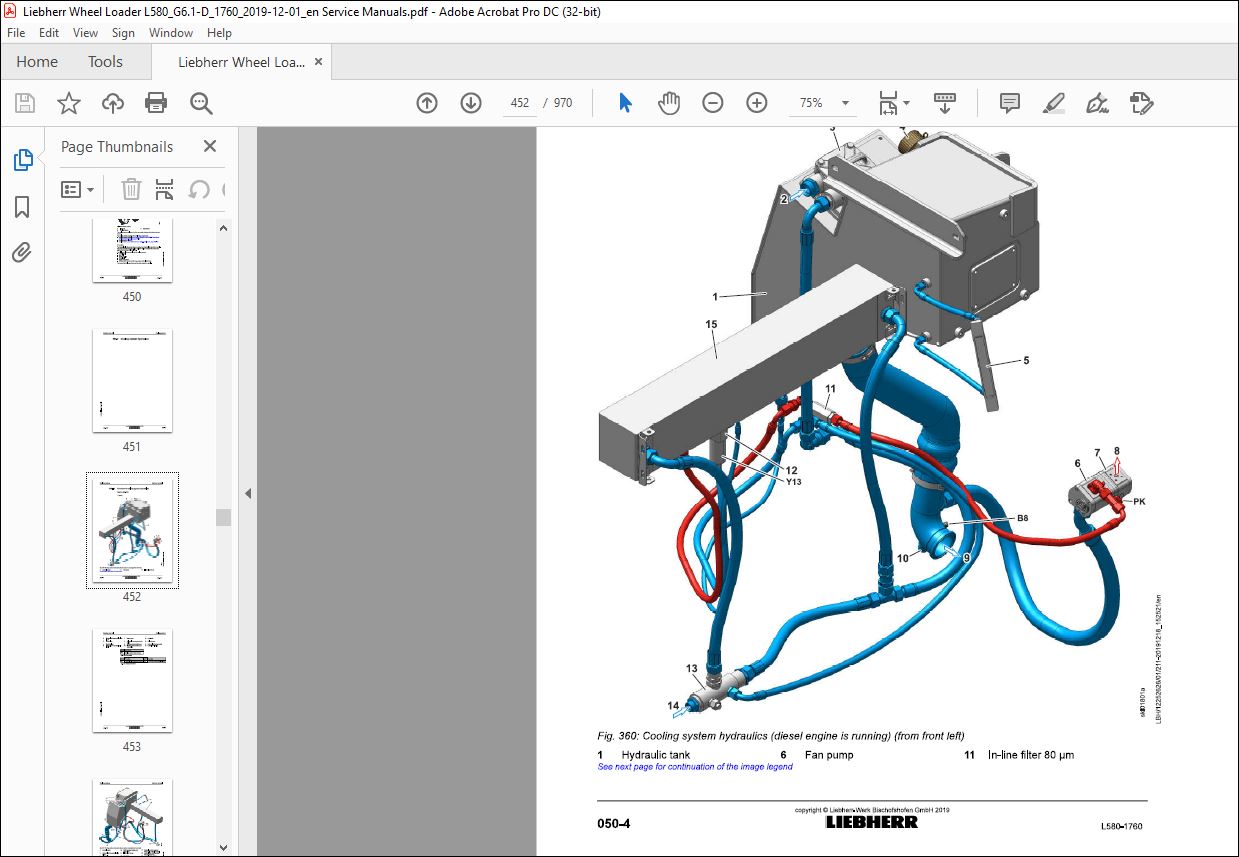
Task: Select the Liebherr Wheel Loader document tab
Action: (241, 62)
